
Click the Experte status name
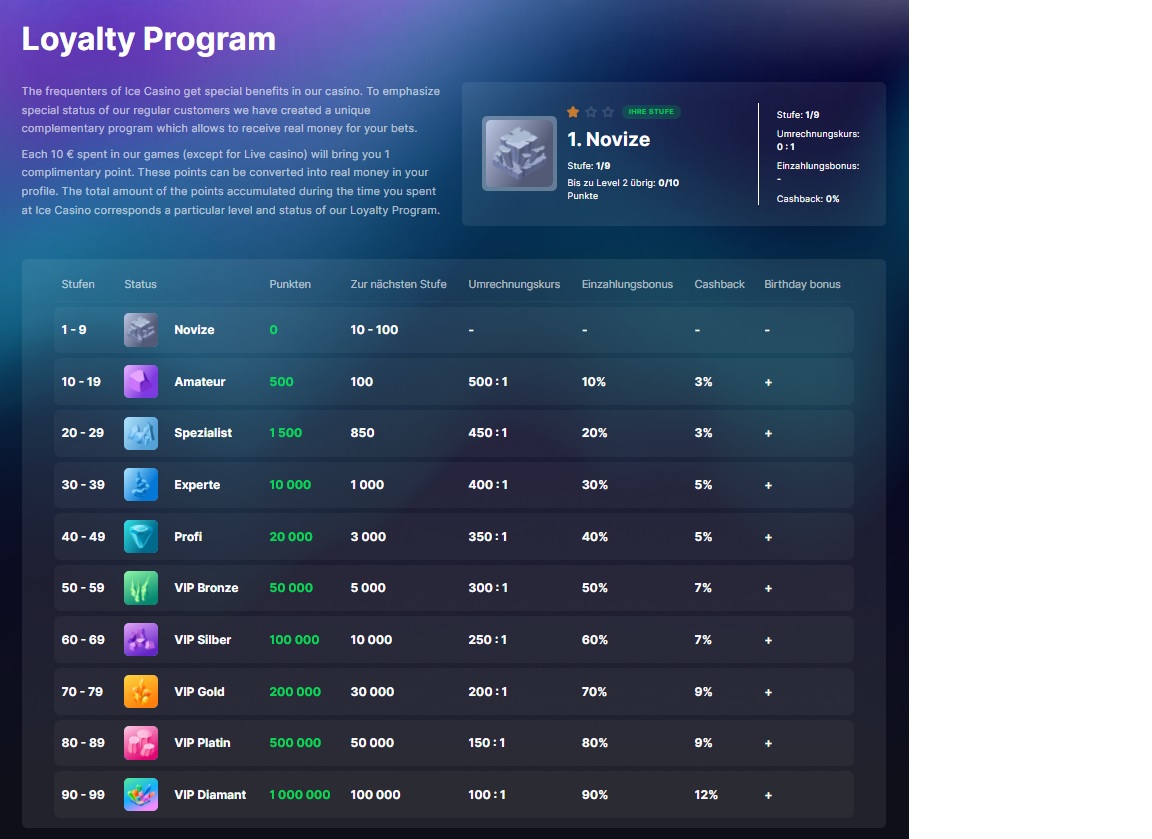(197, 485)
